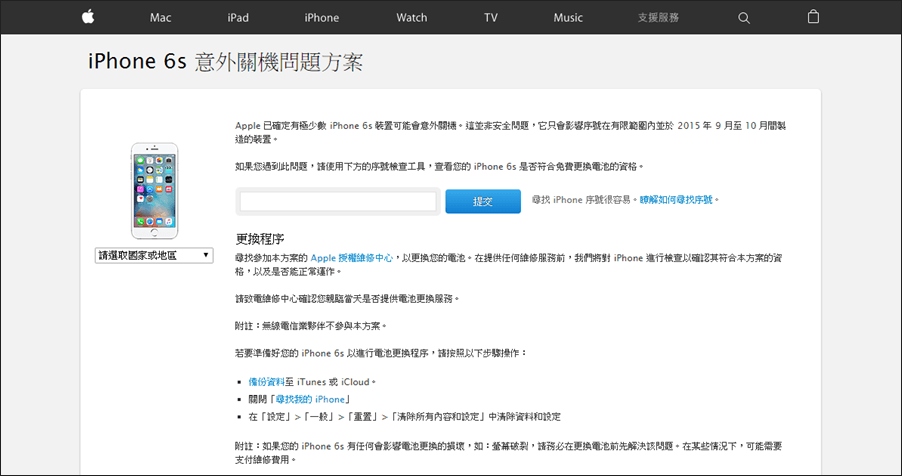
Task: Click the serial number input field
Action: coord(338,201)
